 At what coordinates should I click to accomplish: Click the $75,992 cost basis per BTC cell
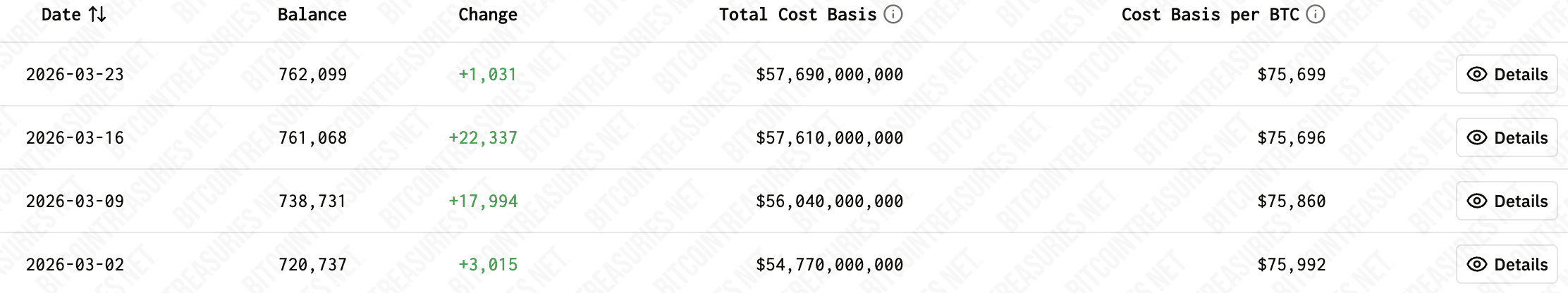tap(1291, 265)
